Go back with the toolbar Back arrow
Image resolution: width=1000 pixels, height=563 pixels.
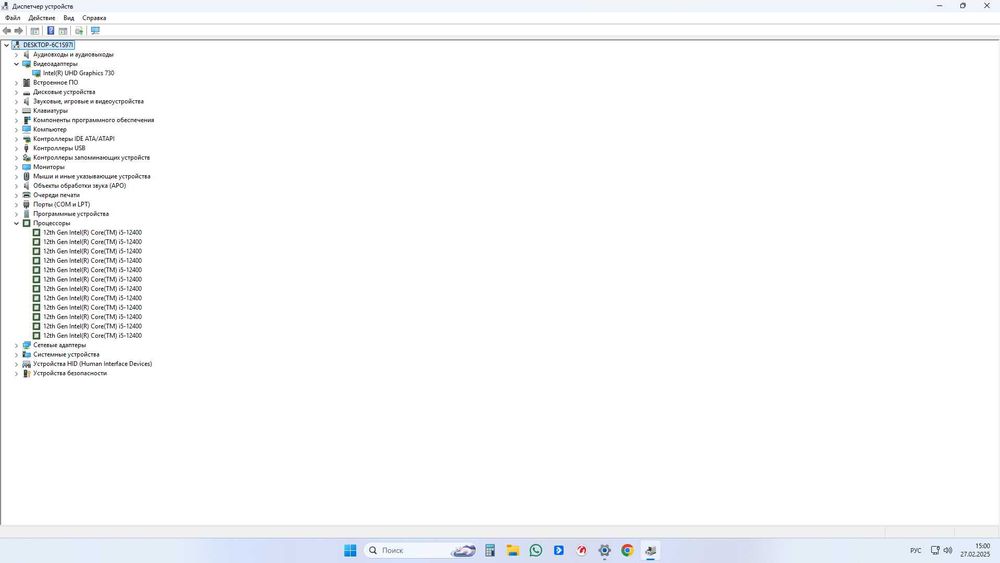click(6, 31)
